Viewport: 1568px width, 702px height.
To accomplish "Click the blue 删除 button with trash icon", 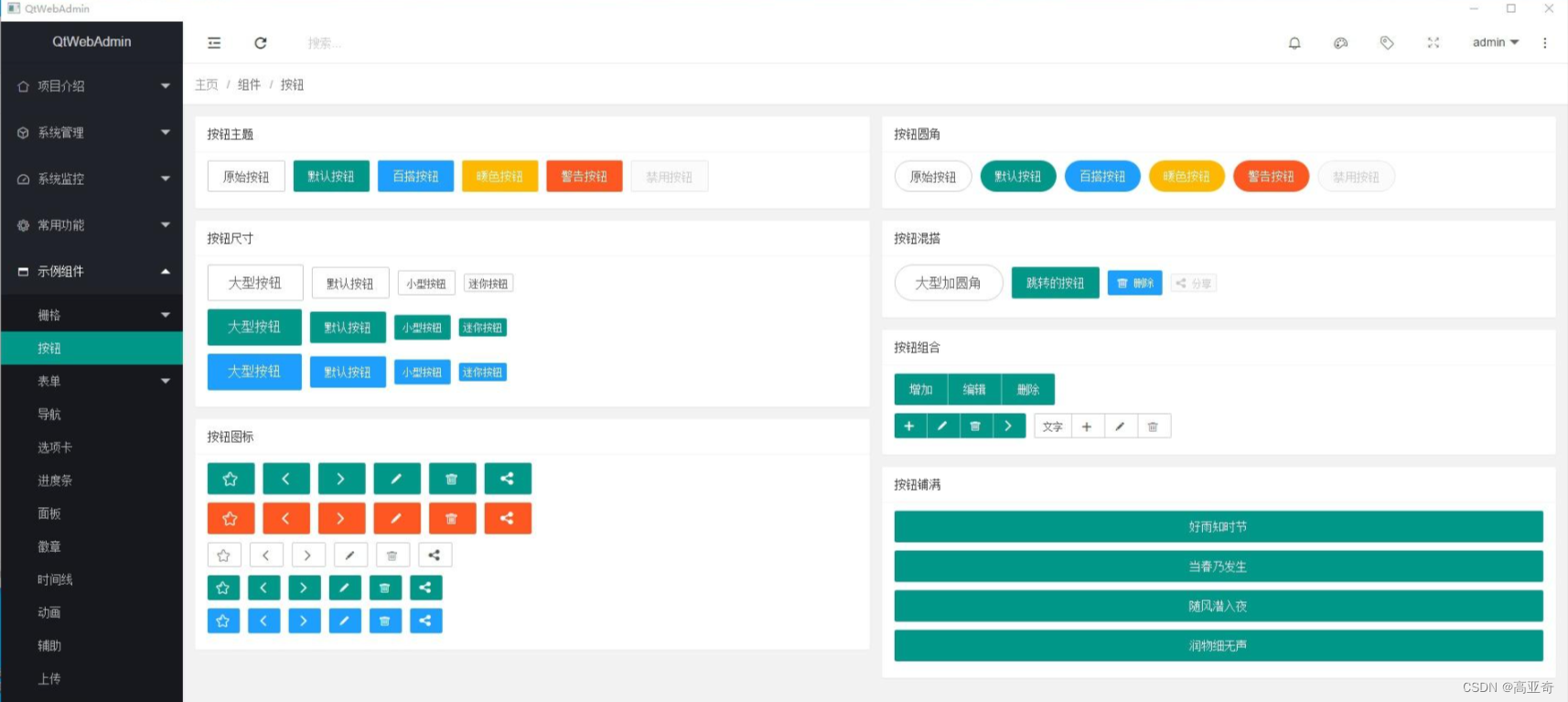I will [x=1135, y=283].
